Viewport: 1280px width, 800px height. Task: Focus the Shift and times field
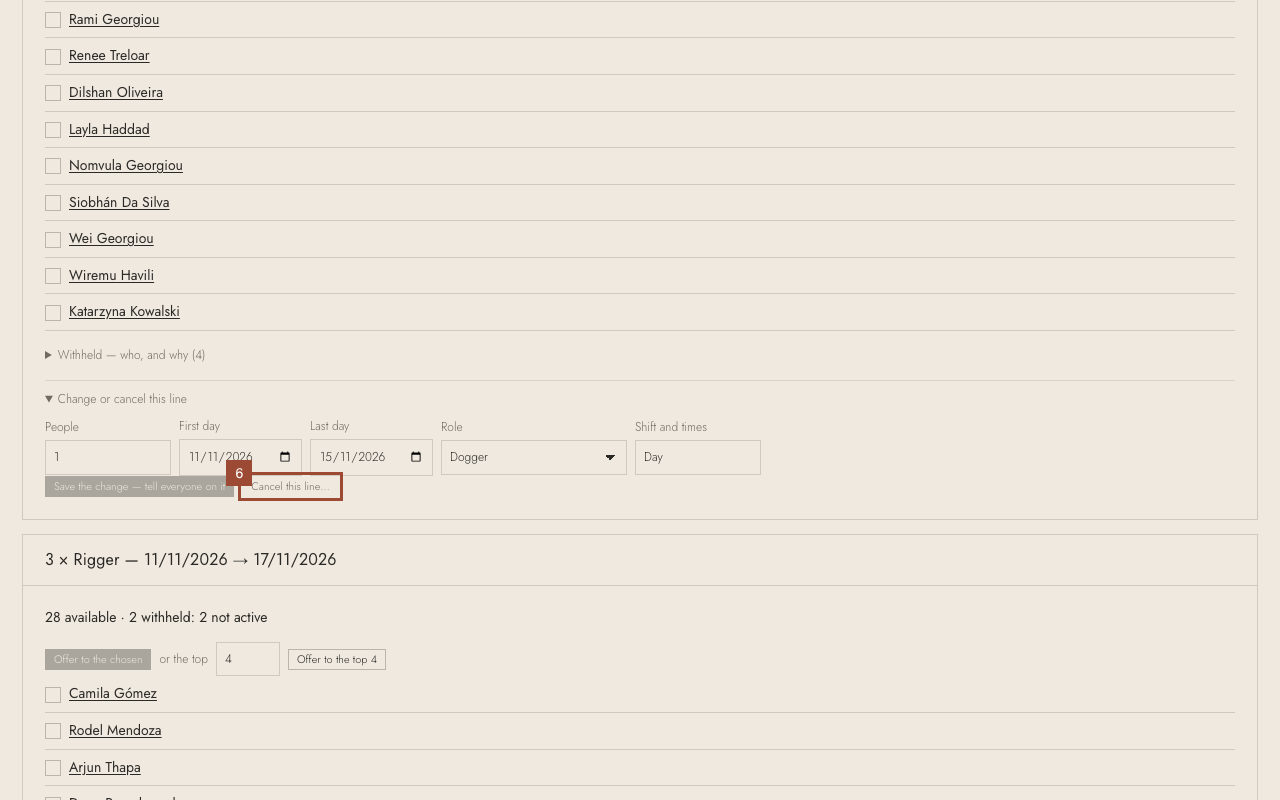click(698, 457)
